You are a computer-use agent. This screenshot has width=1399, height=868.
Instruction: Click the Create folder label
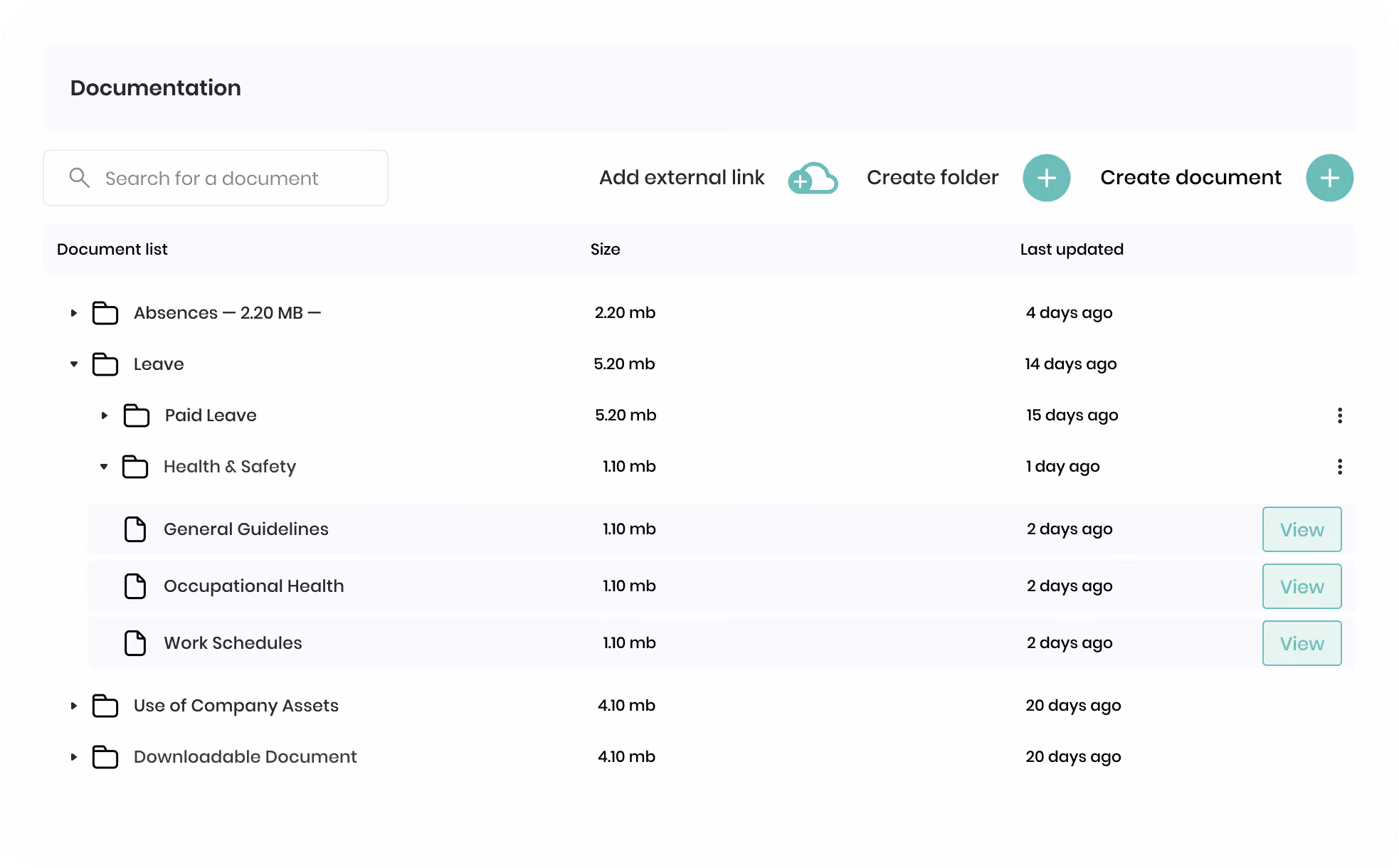932,178
